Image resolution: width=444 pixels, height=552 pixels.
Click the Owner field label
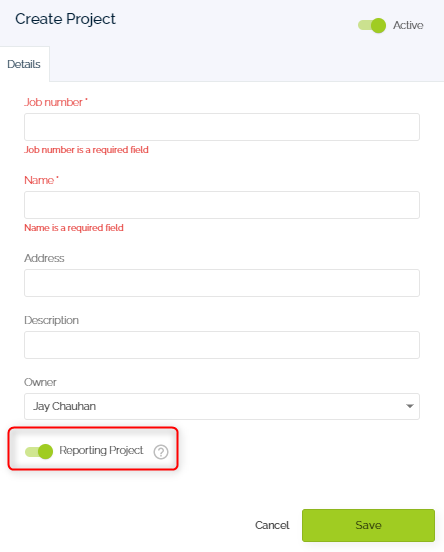coord(40,382)
